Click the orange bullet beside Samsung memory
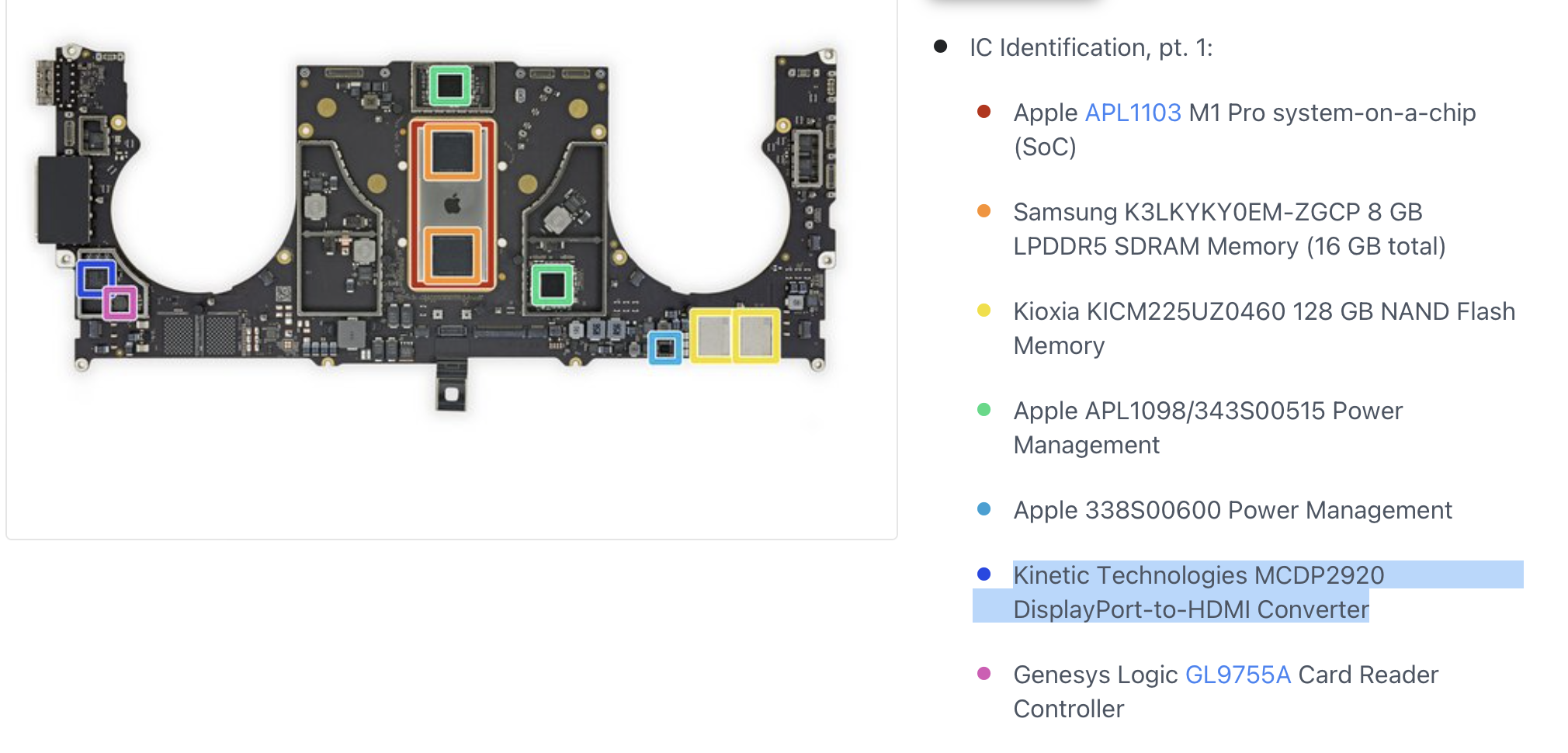The width and height of the screenshot is (1568, 753). pos(983,211)
